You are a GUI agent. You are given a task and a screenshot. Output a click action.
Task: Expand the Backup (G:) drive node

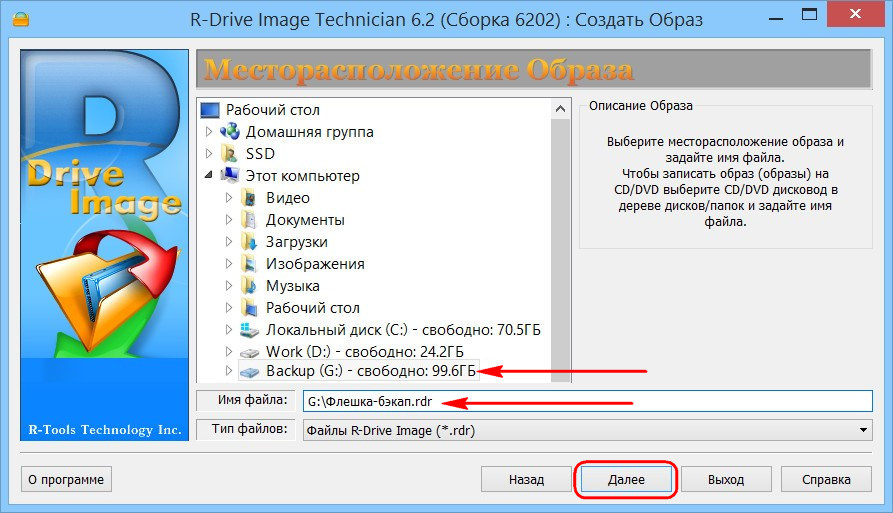click(228, 371)
